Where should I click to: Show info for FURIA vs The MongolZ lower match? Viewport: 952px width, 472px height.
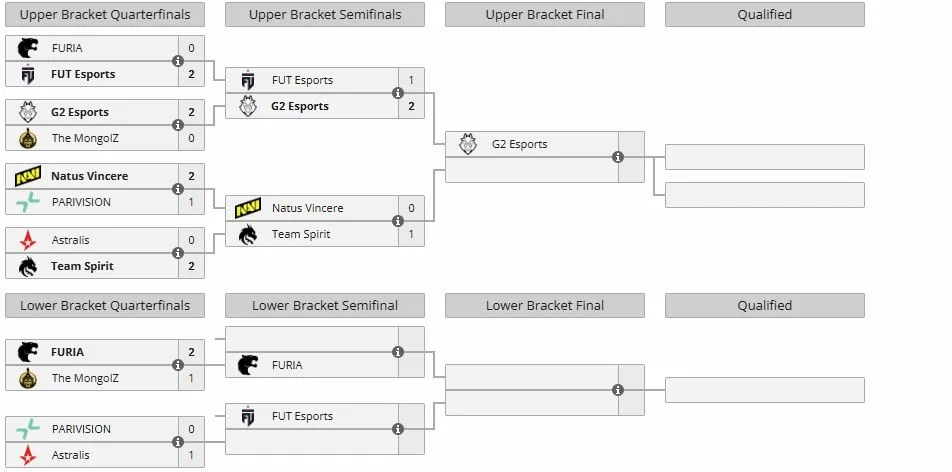[178, 365]
